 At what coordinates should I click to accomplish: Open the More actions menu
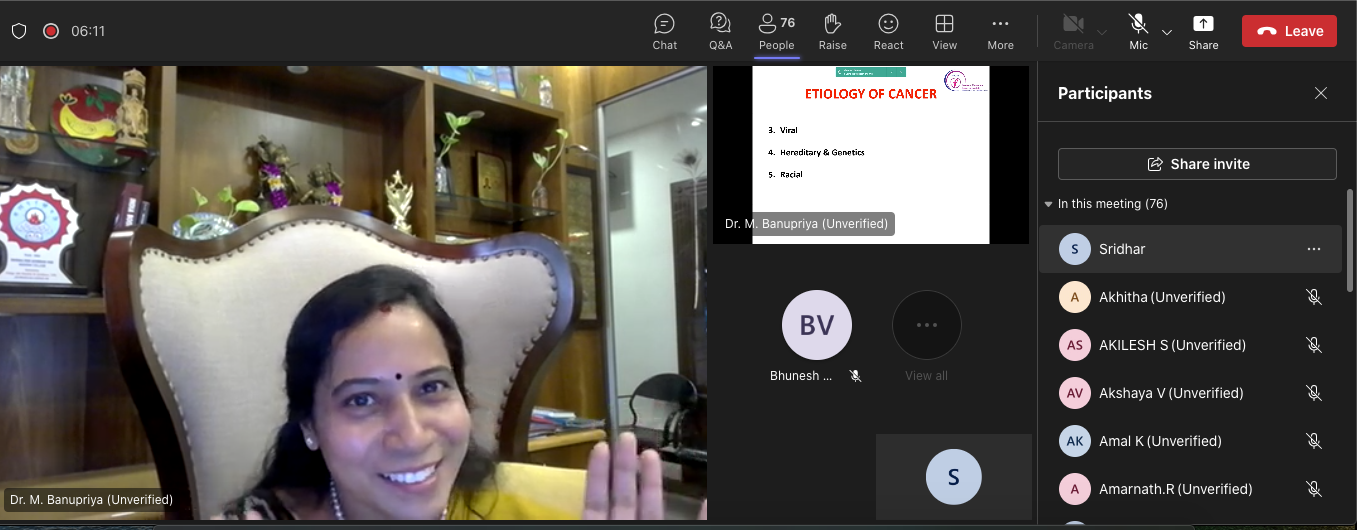pos(1000,31)
